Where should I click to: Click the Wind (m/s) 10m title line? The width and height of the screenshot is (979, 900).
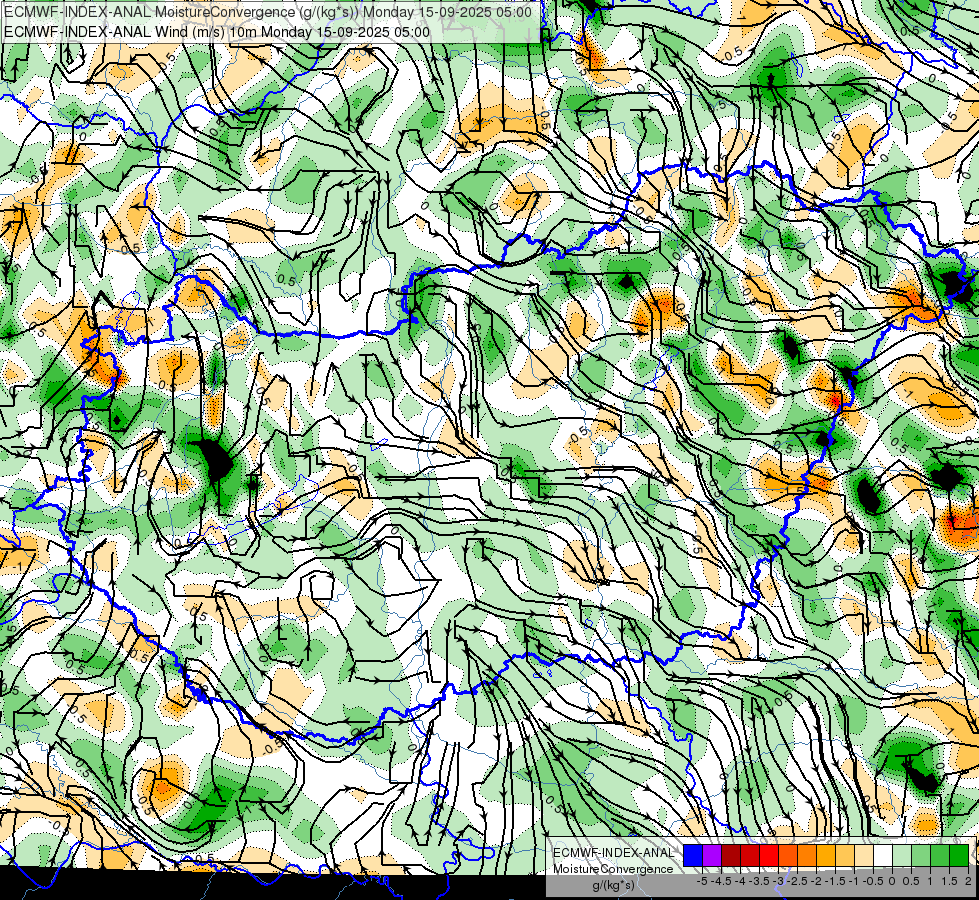(217, 32)
